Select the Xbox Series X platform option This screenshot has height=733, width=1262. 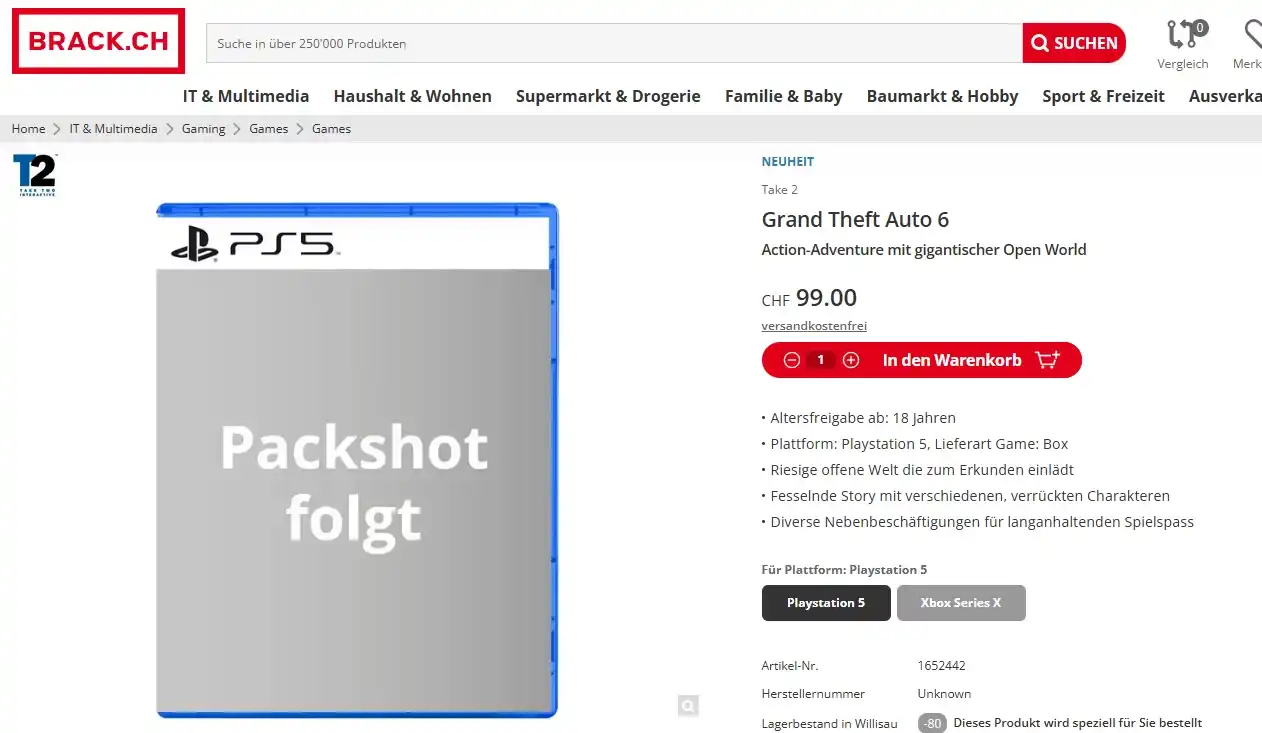(961, 603)
